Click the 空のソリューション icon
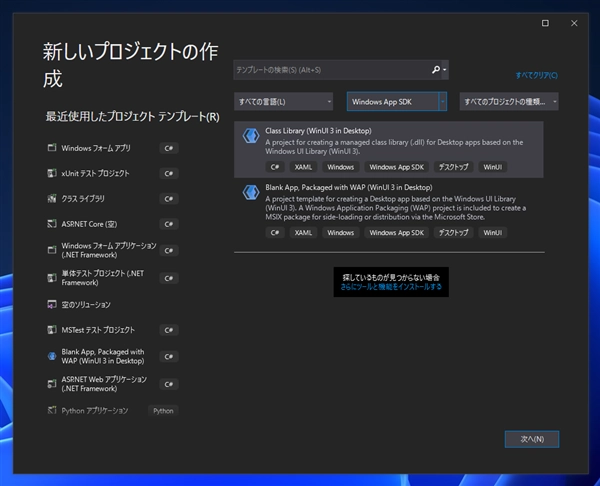This screenshot has height=486, width=600. pyautogui.click(x=52, y=304)
